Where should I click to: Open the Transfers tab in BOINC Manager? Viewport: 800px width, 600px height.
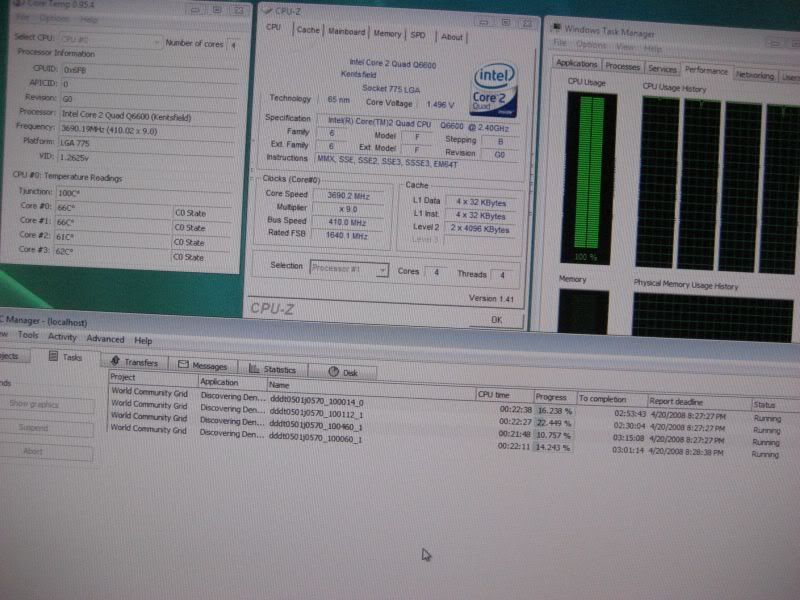coord(134,362)
